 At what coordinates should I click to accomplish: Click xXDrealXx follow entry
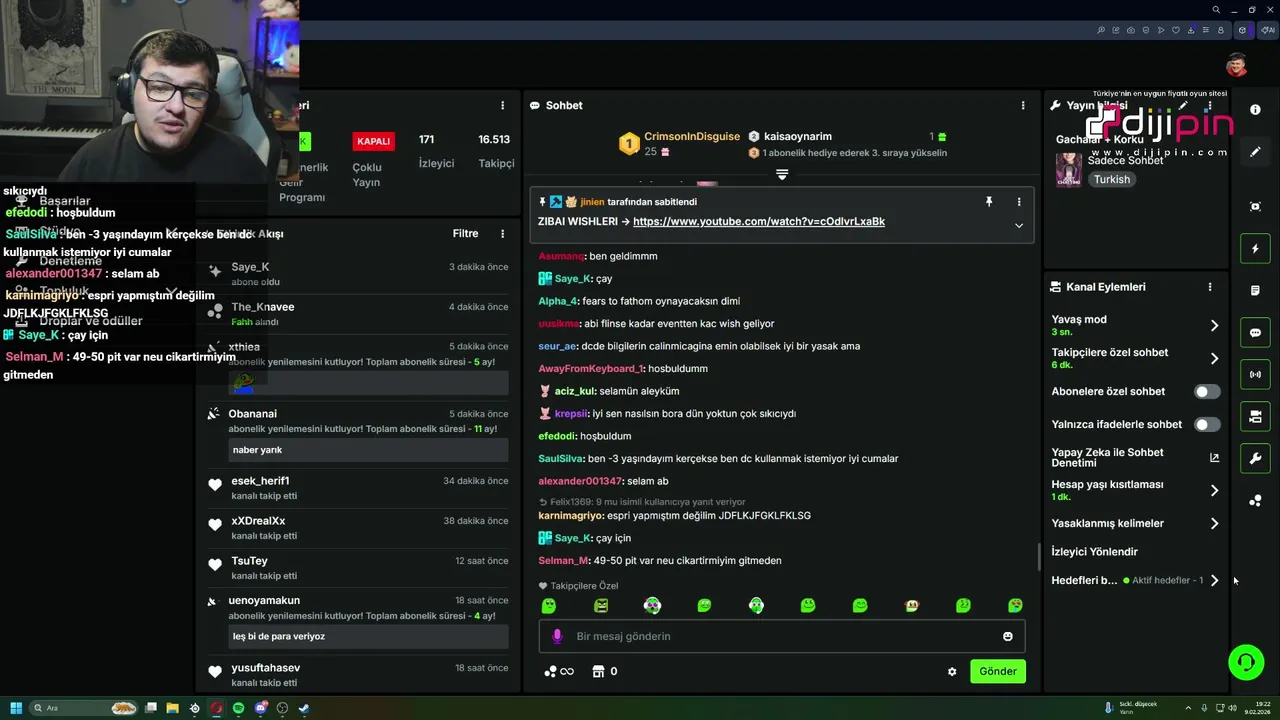(x=357, y=527)
